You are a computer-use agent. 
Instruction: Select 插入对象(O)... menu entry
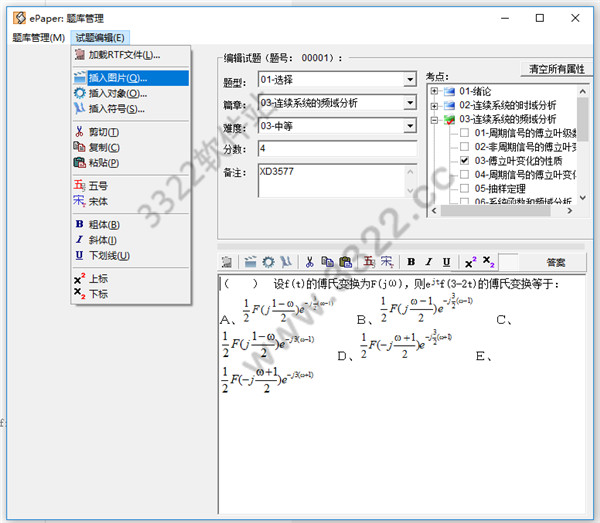coord(130,93)
